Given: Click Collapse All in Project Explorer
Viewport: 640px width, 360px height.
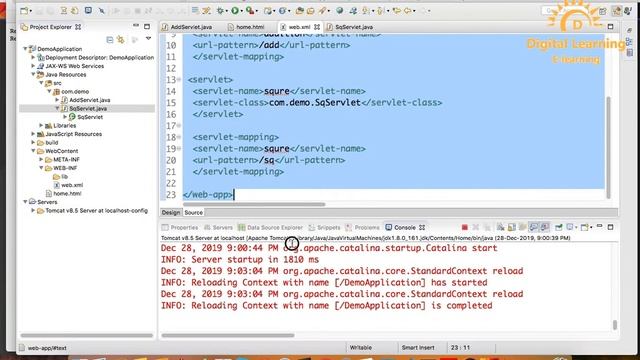Looking at the screenshot, I should pyautogui.click(x=110, y=40).
